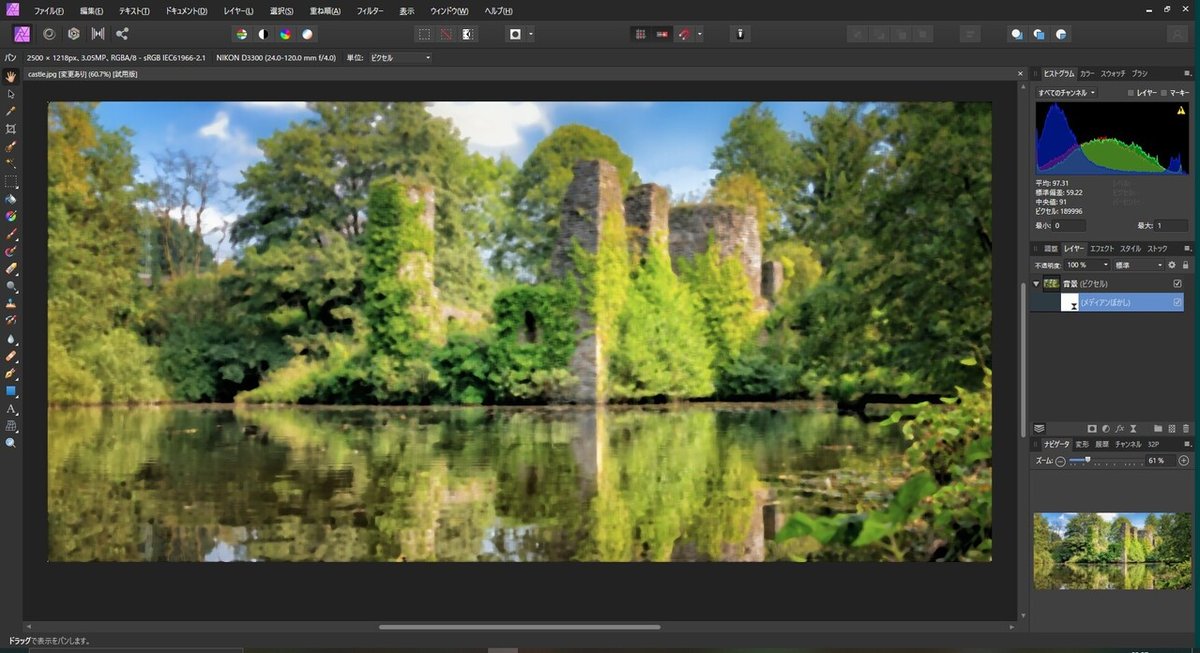
Task: Select the Flood Fill tool
Action: coord(11,198)
